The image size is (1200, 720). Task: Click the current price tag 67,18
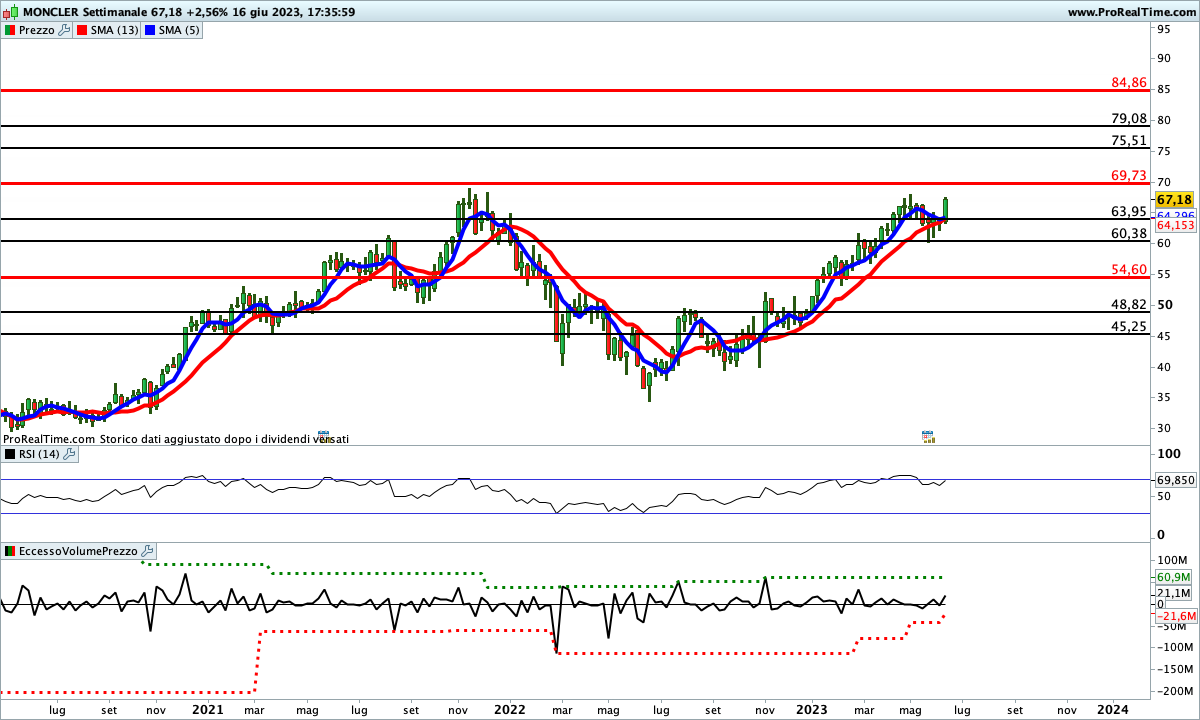point(1176,200)
